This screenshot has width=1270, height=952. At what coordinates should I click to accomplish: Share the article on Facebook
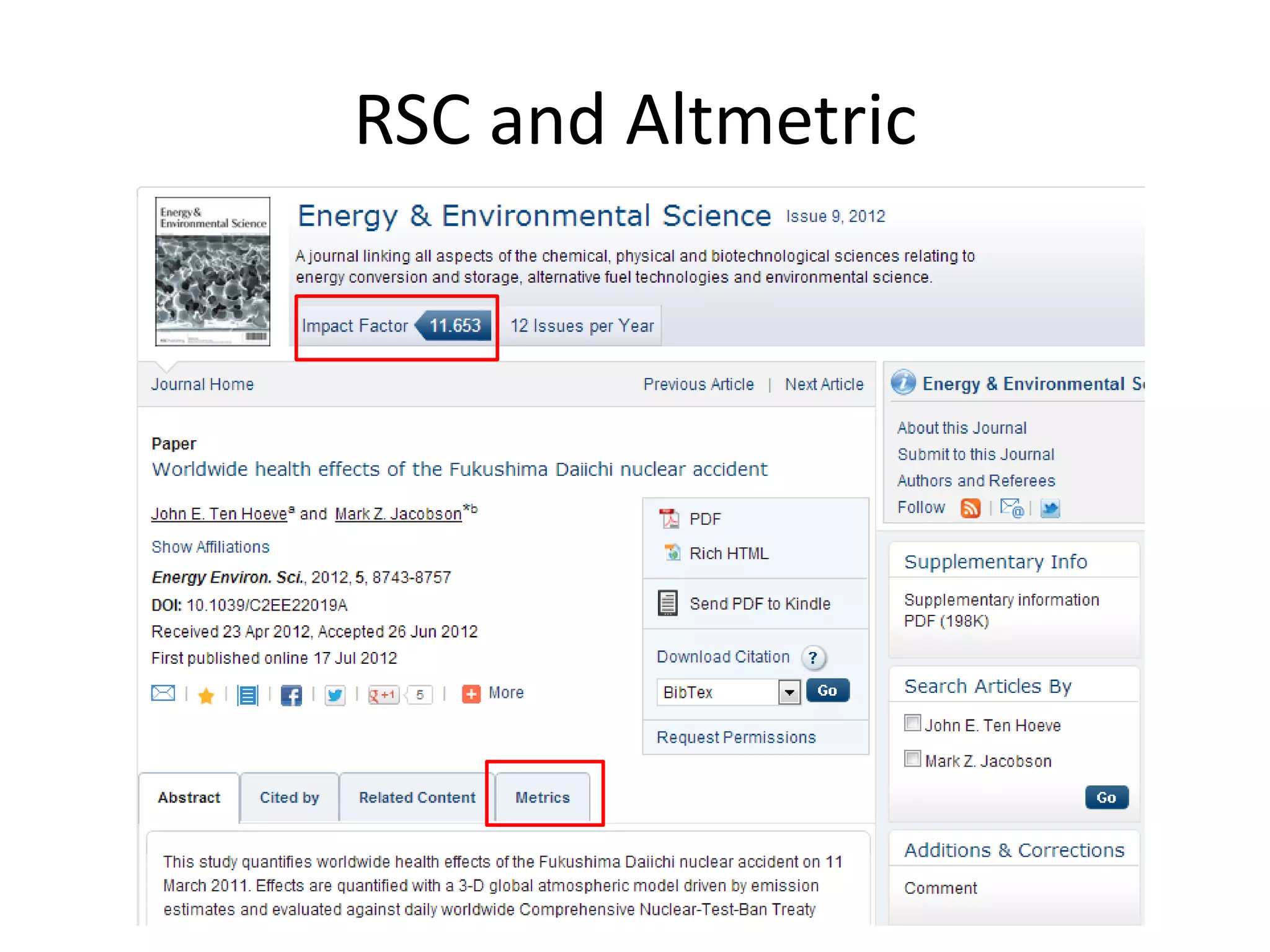point(291,695)
